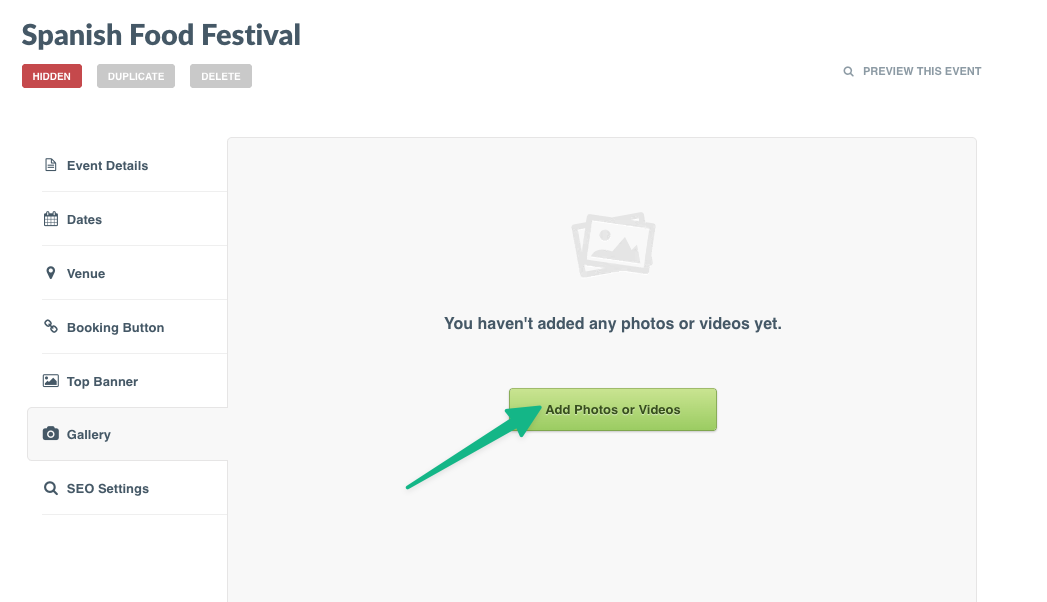This screenshot has height=602, width=1047.
Task: Select the Top Banner tab
Action: pyautogui.click(x=102, y=382)
